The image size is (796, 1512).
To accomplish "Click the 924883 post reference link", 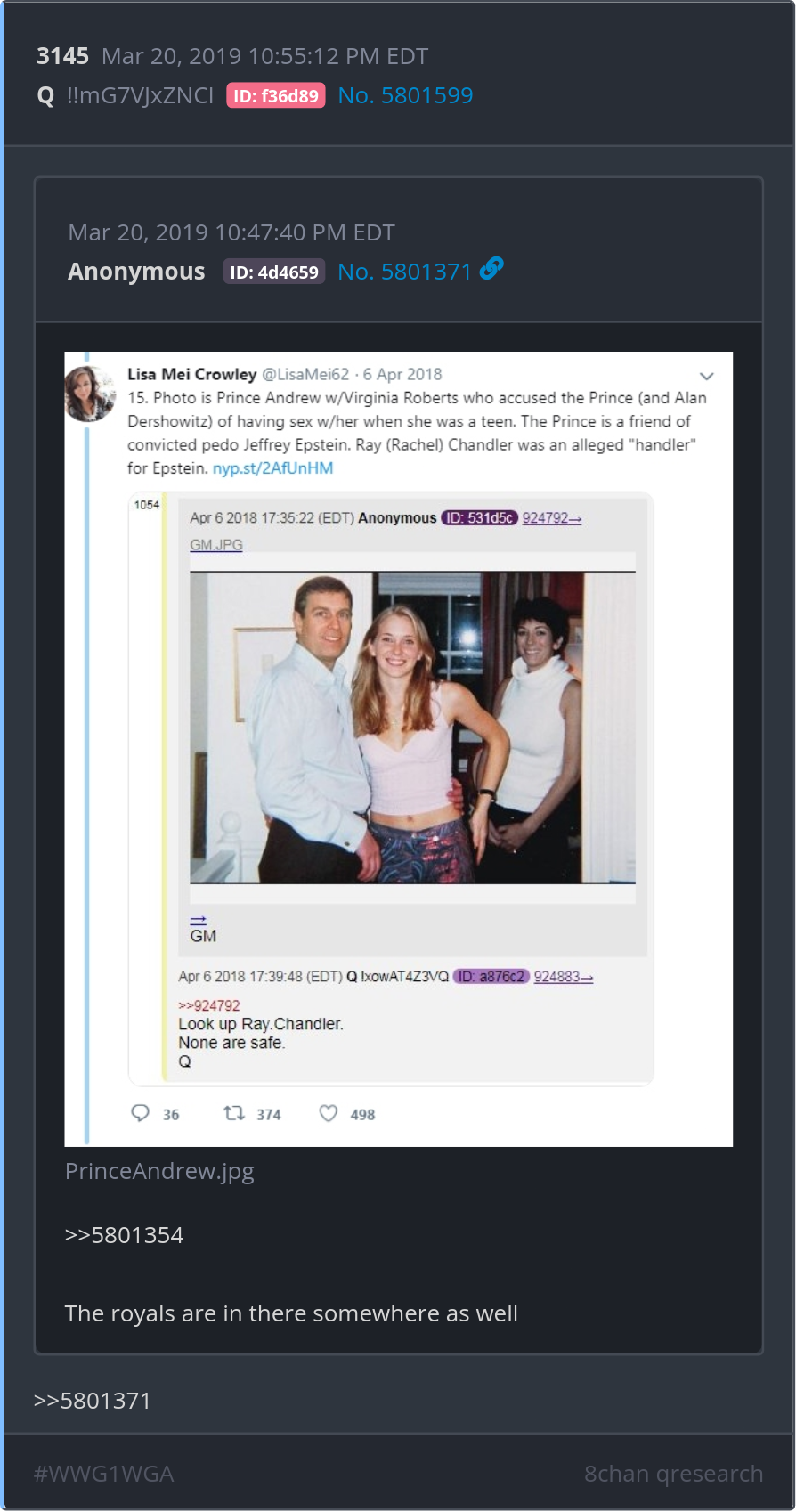I will point(563,977).
